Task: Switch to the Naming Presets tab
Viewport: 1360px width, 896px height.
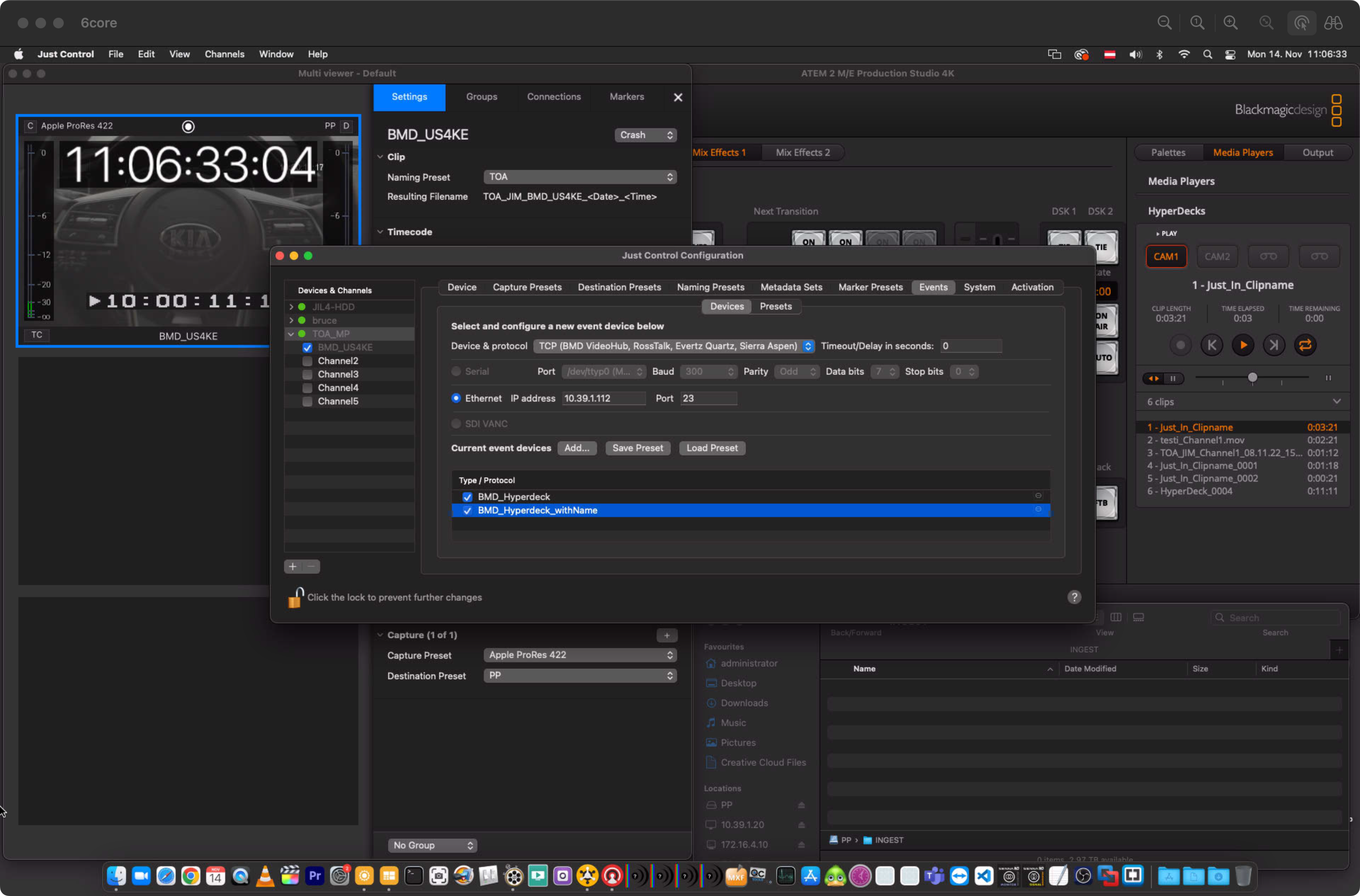Action: [710, 287]
